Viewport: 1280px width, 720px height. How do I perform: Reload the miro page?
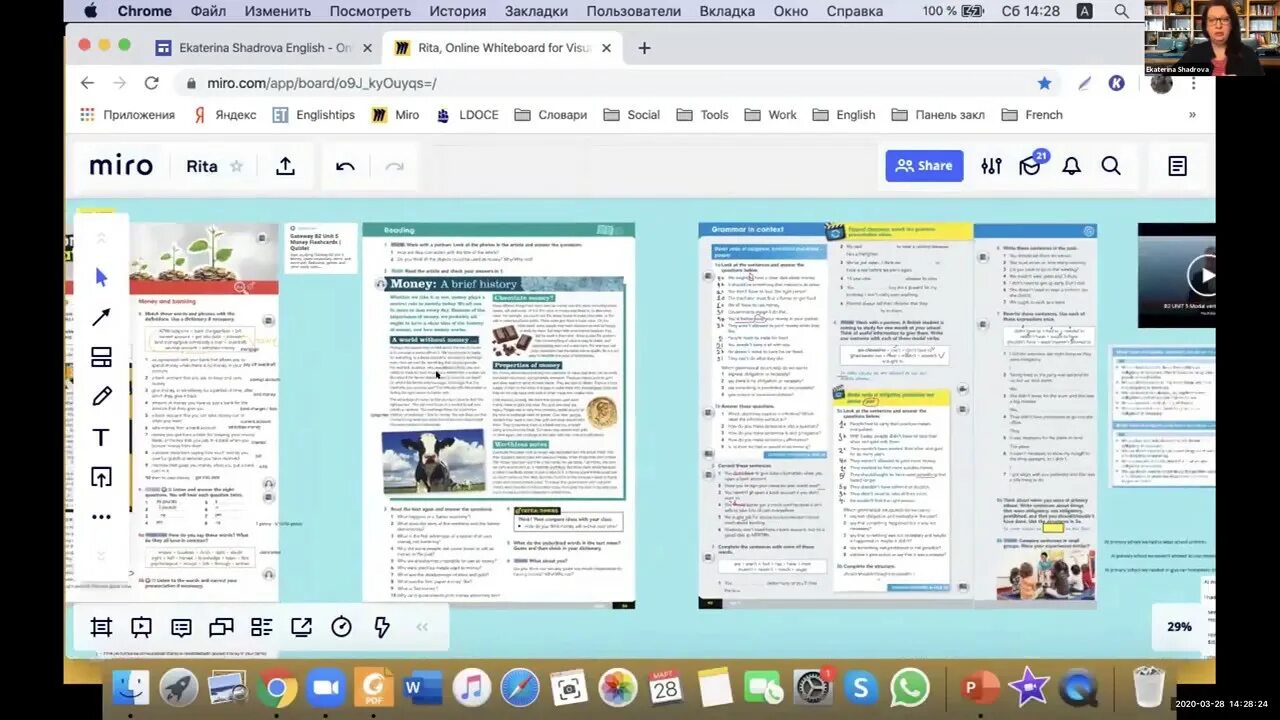click(151, 83)
